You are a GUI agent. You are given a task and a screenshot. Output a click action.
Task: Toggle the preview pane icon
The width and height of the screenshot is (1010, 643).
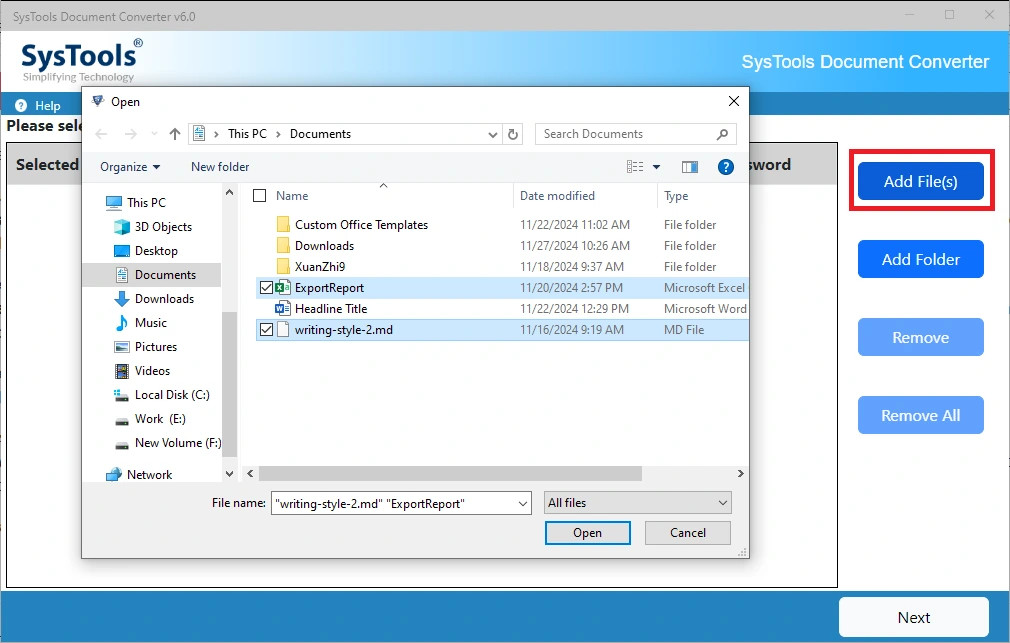click(x=690, y=167)
